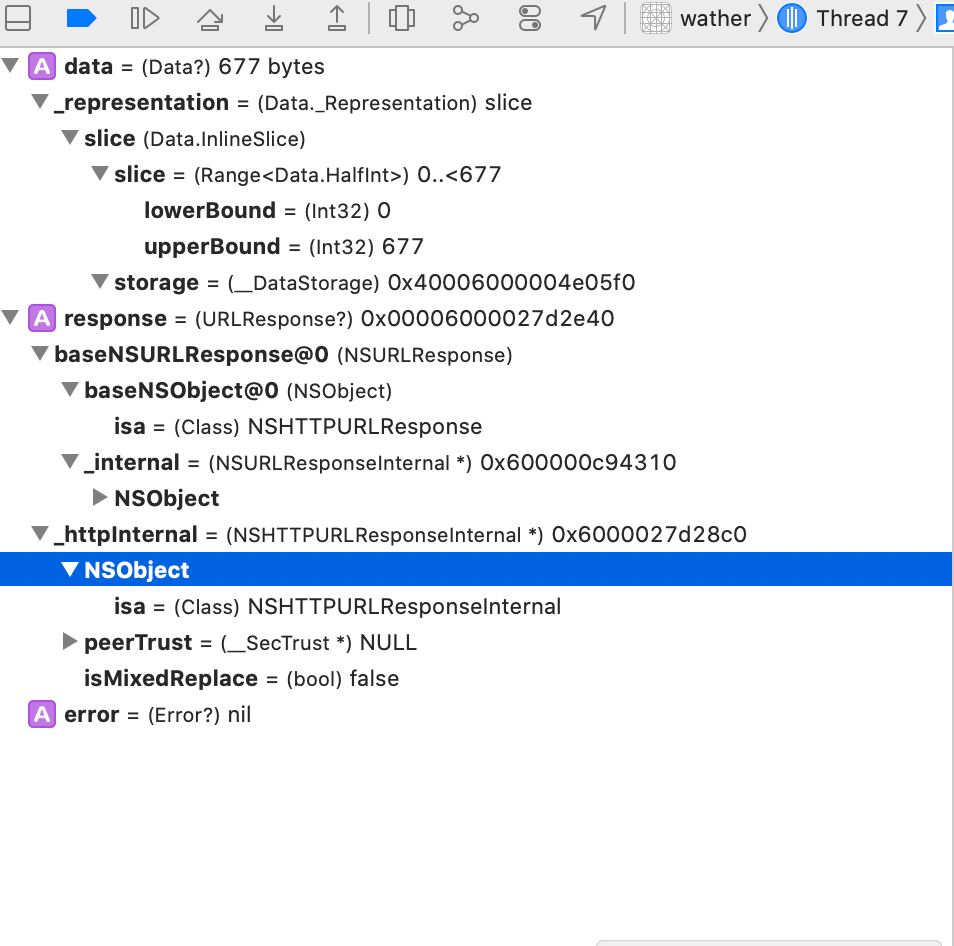Click the storage address 0x40006000004e05f0
Screen dimensions: 954x946
(512, 282)
